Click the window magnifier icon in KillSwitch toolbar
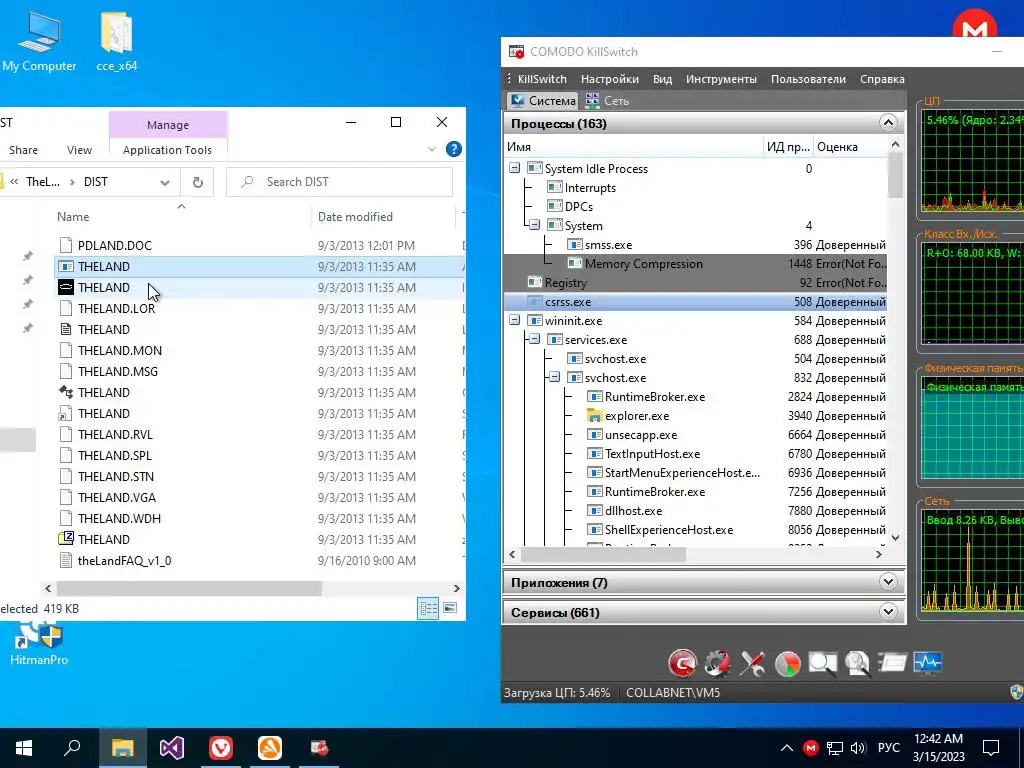Image resolution: width=1024 pixels, height=768 pixels. click(x=822, y=664)
